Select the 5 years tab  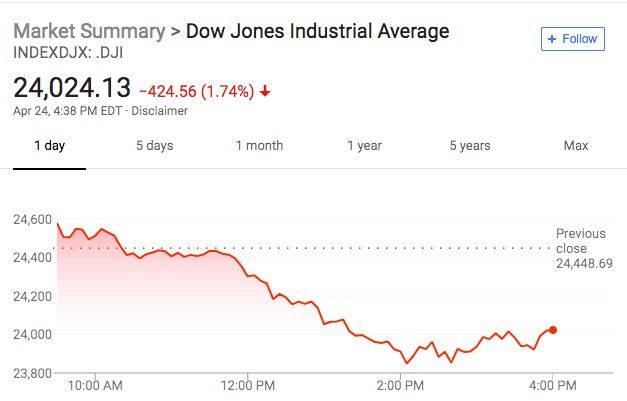[x=469, y=146]
